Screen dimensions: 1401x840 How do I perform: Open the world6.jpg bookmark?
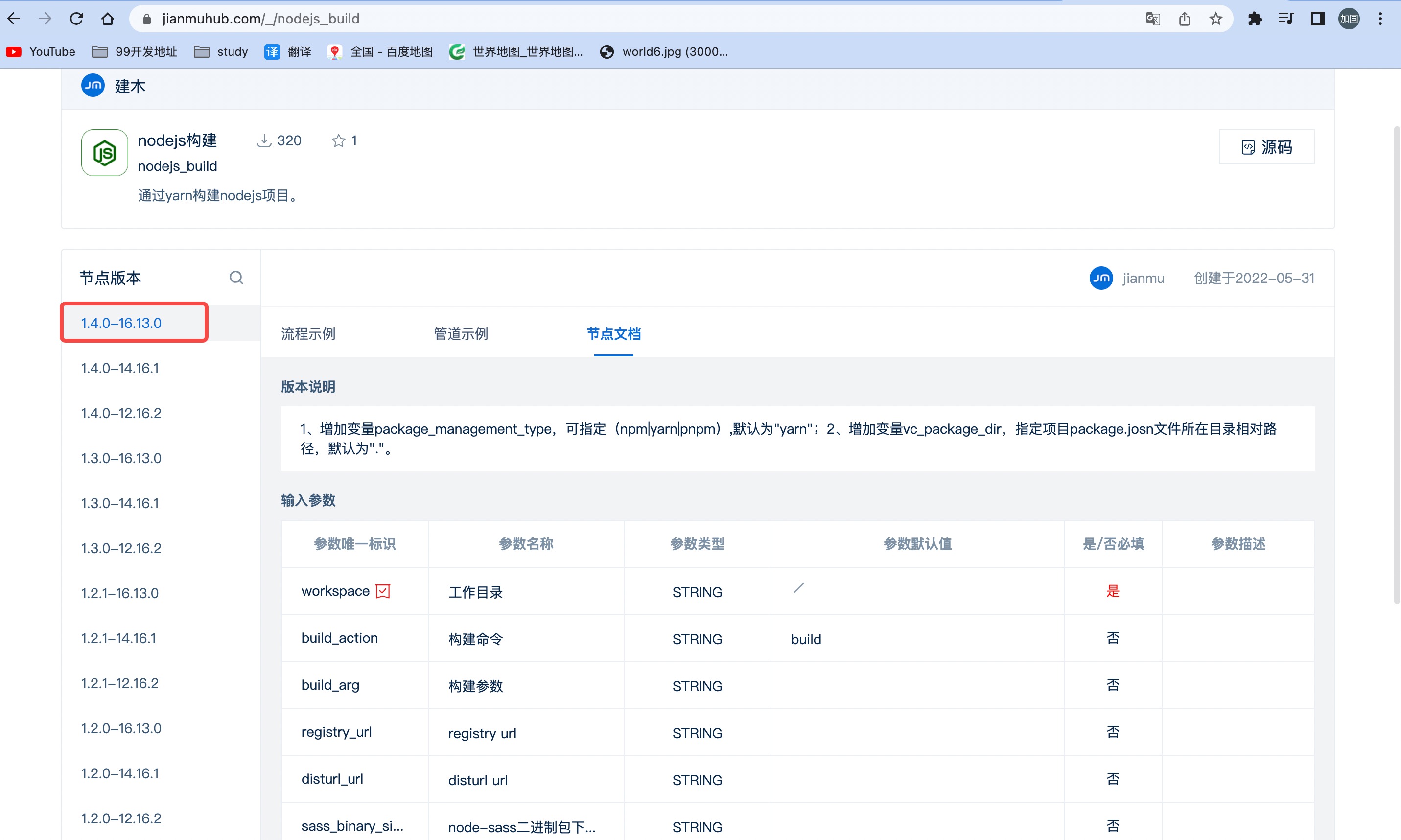click(x=664, y=51)
